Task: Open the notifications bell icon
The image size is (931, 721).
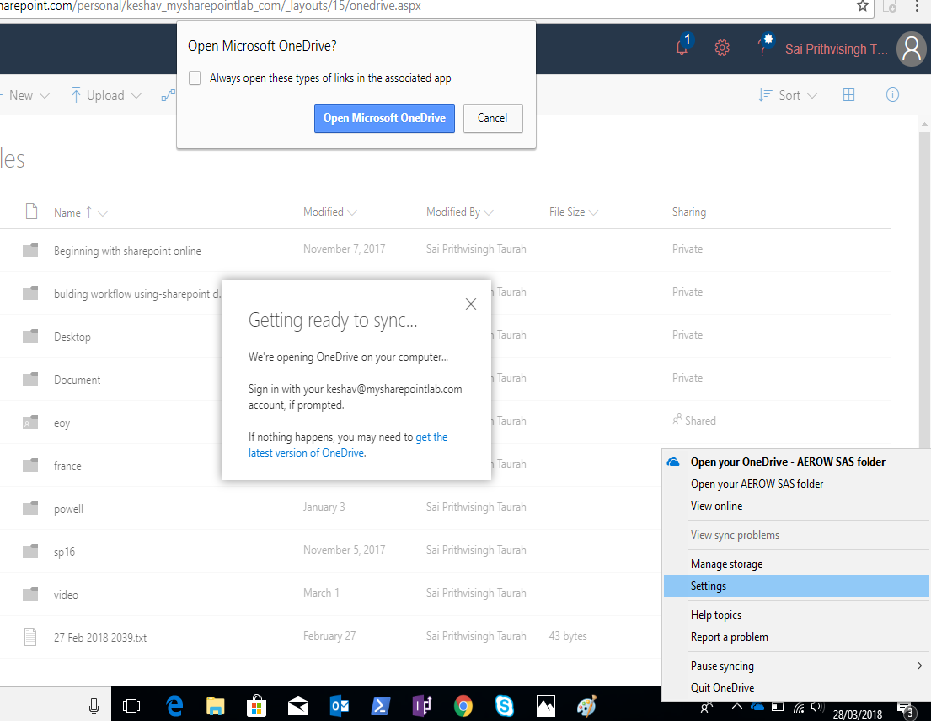Action: tap(683, 46)
